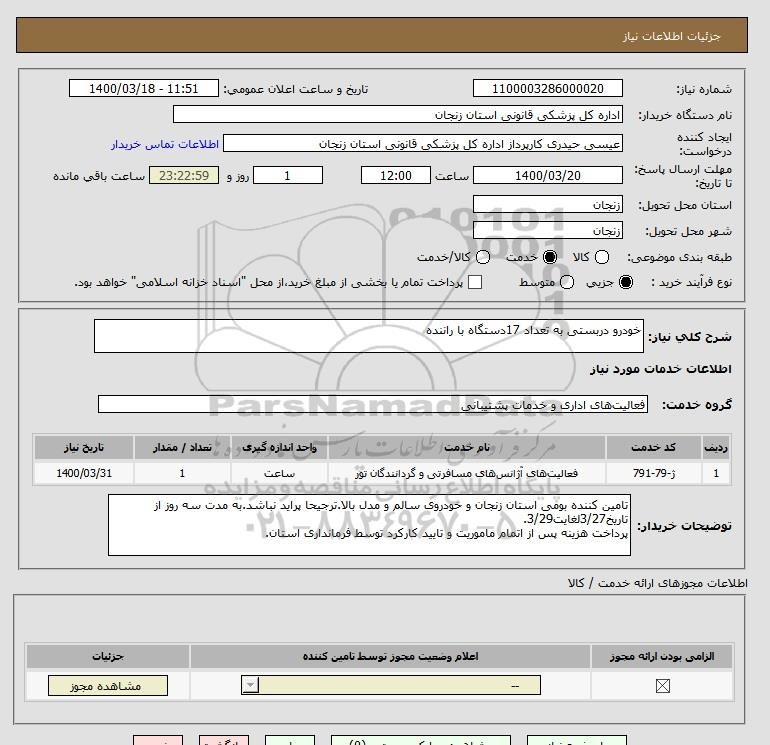Click the نام خدمت column header
The width and height of the screenshot is (770, 745).
467,447
